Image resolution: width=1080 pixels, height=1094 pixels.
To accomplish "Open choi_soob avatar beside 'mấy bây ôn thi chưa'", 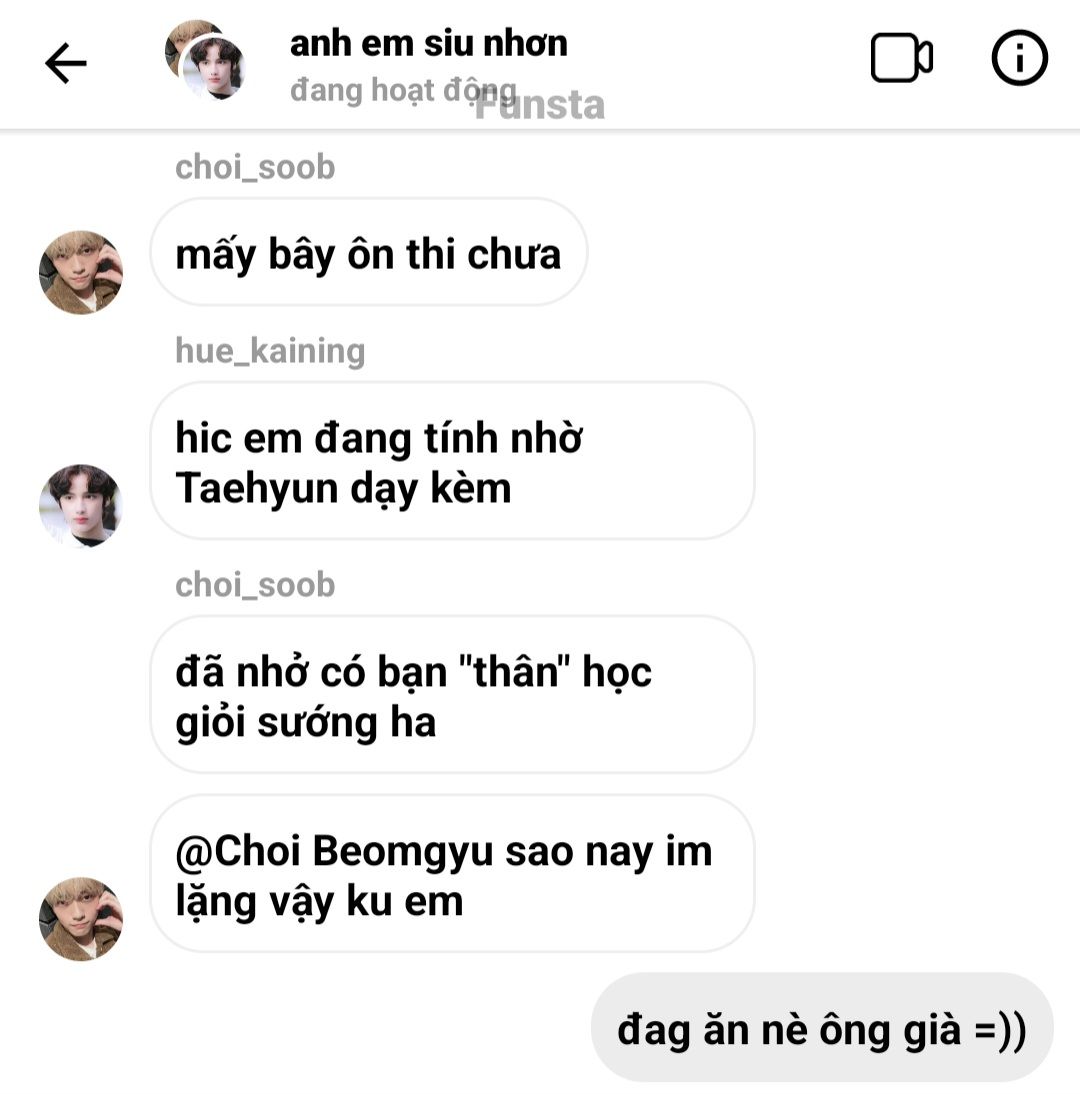I will 81,273.
